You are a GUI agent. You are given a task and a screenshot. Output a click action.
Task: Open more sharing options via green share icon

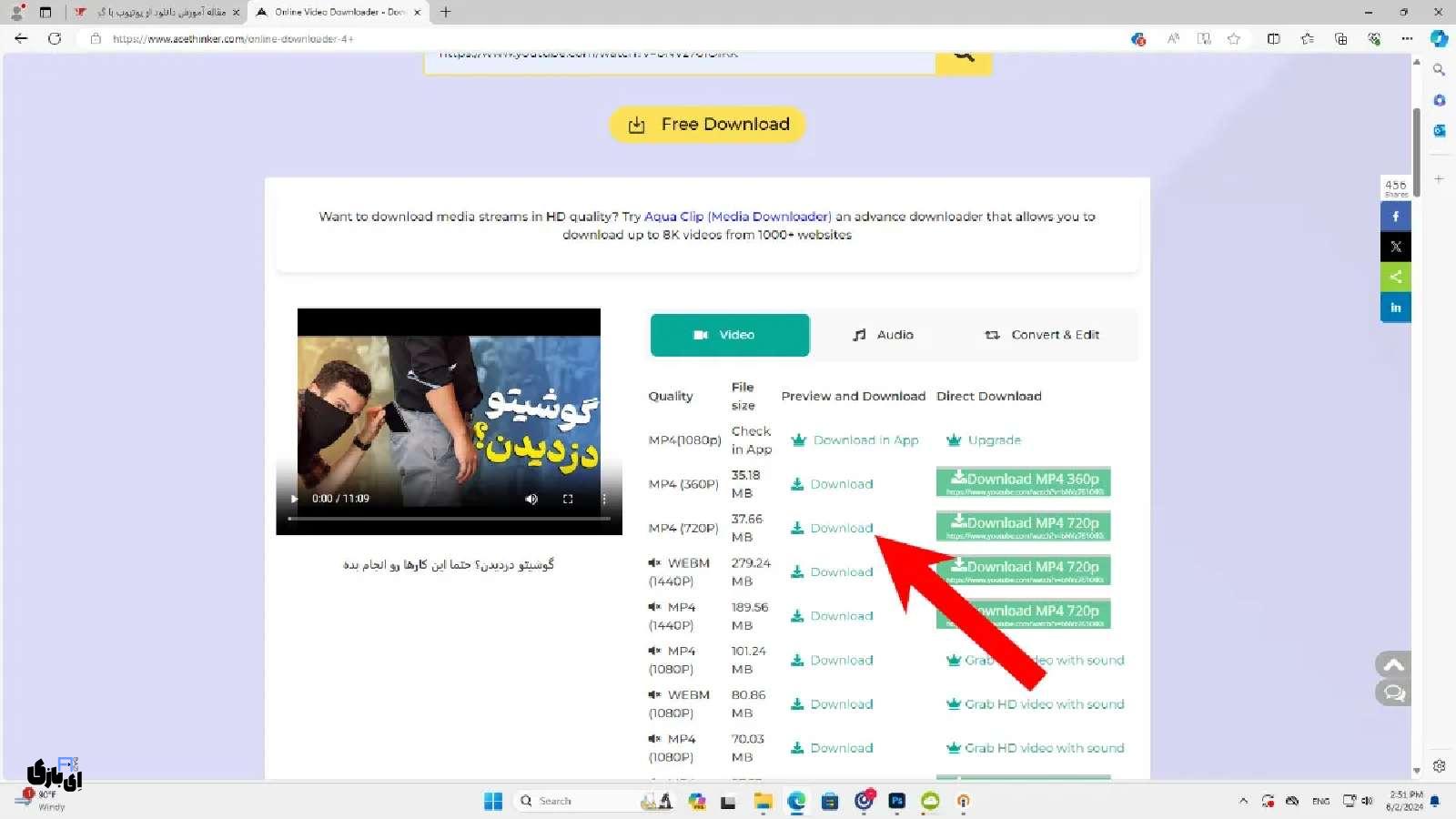click(1395, 277)
